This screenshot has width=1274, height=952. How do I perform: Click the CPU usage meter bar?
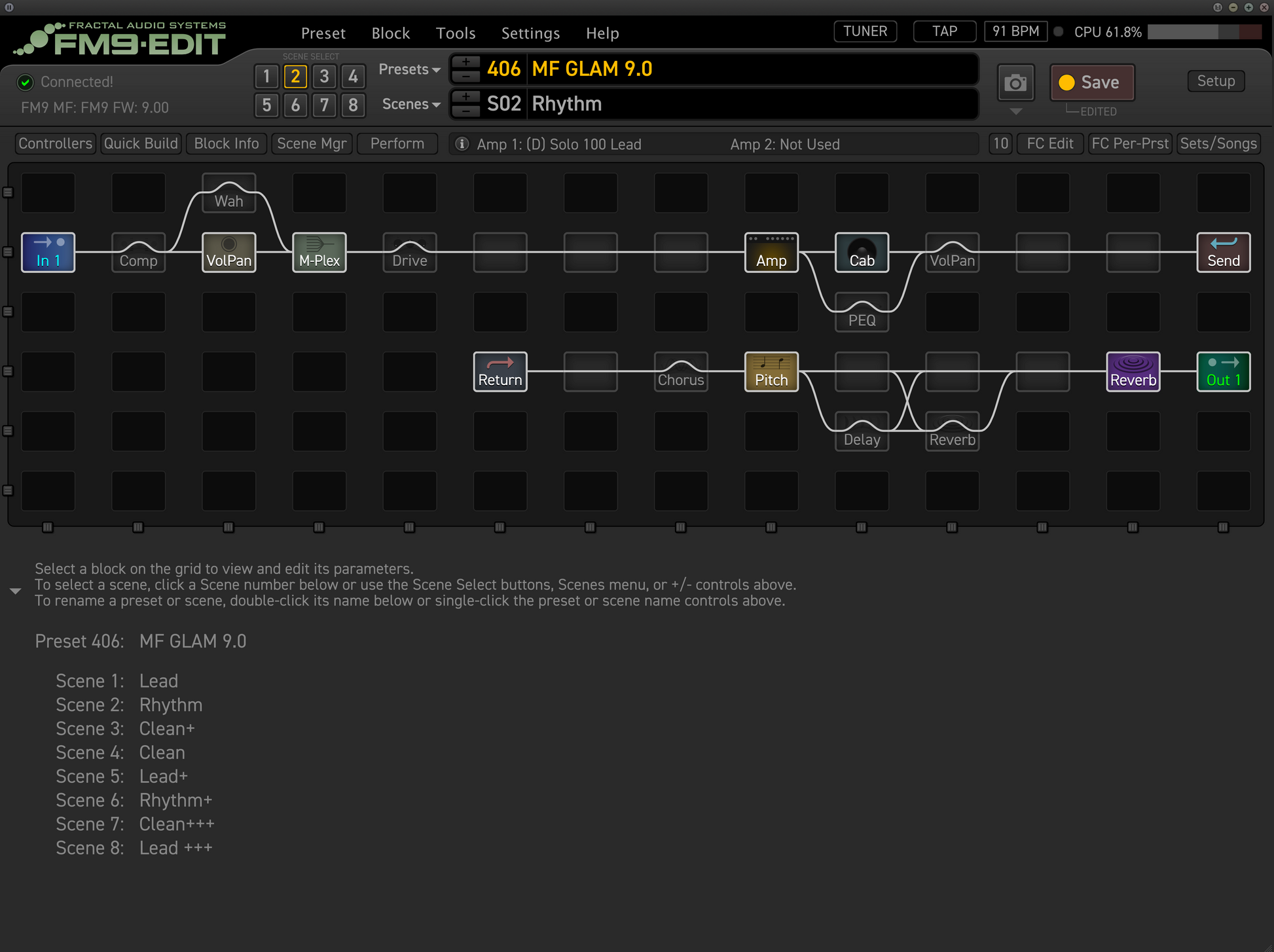tap(1204, 32)
